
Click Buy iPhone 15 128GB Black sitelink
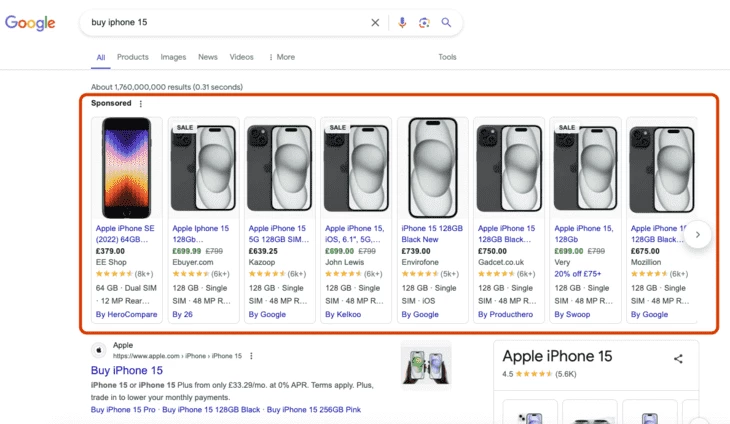click(211, 410)
